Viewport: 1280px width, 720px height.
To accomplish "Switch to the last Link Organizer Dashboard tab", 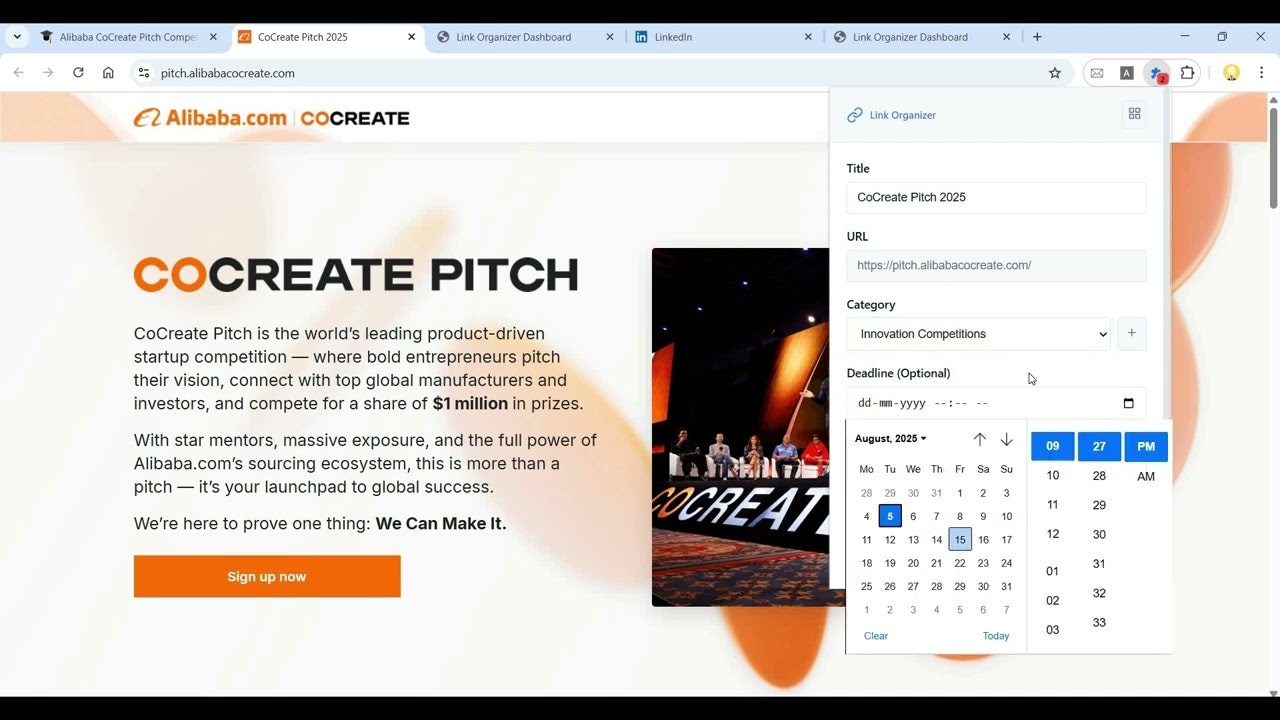I will 920,37.
